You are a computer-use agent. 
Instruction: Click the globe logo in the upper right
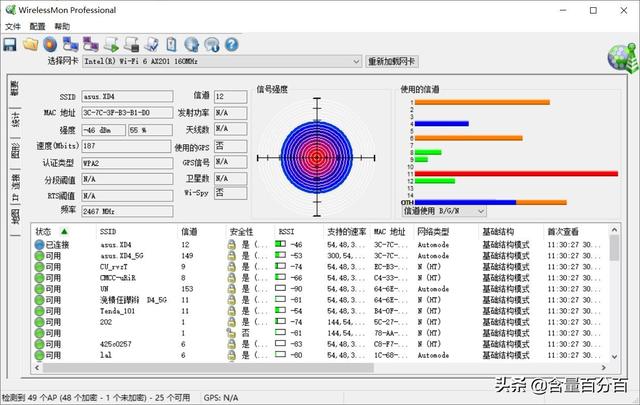pyautogui.click(x=622, y=57)
